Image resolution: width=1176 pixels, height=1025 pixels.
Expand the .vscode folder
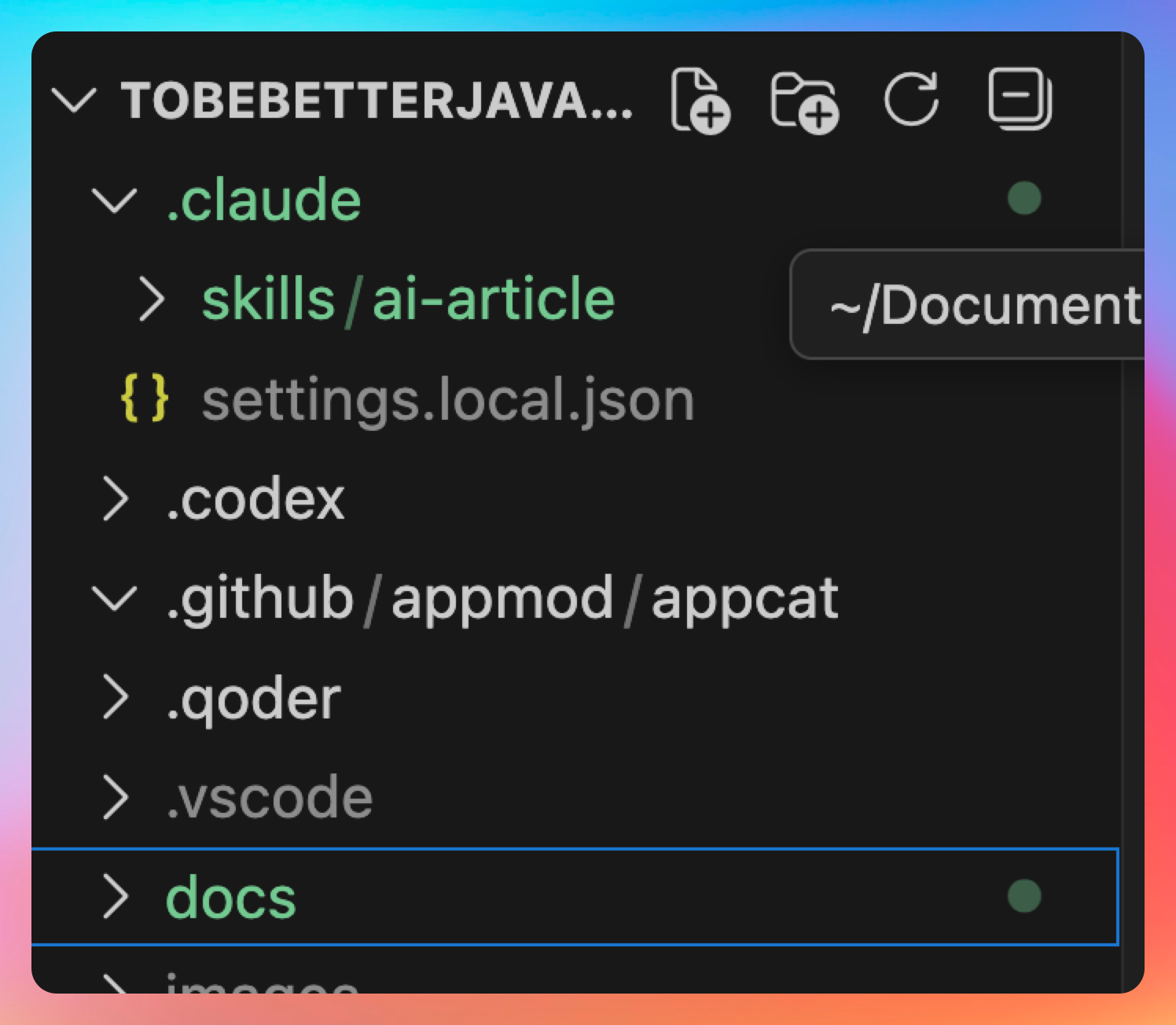pyautogui.click(x=116, y=797)
